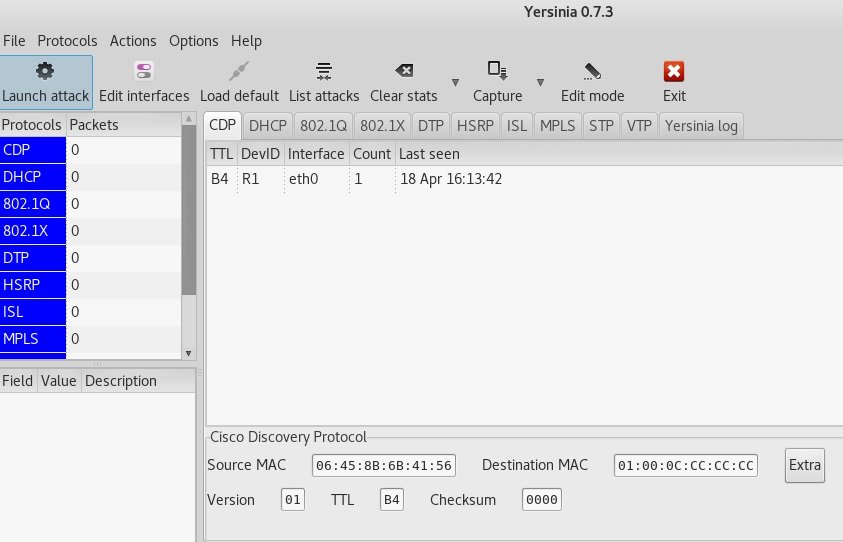This screenshot has width=843, height=542.
Task: Show the List attacks icon
Action: coord(324,70)
